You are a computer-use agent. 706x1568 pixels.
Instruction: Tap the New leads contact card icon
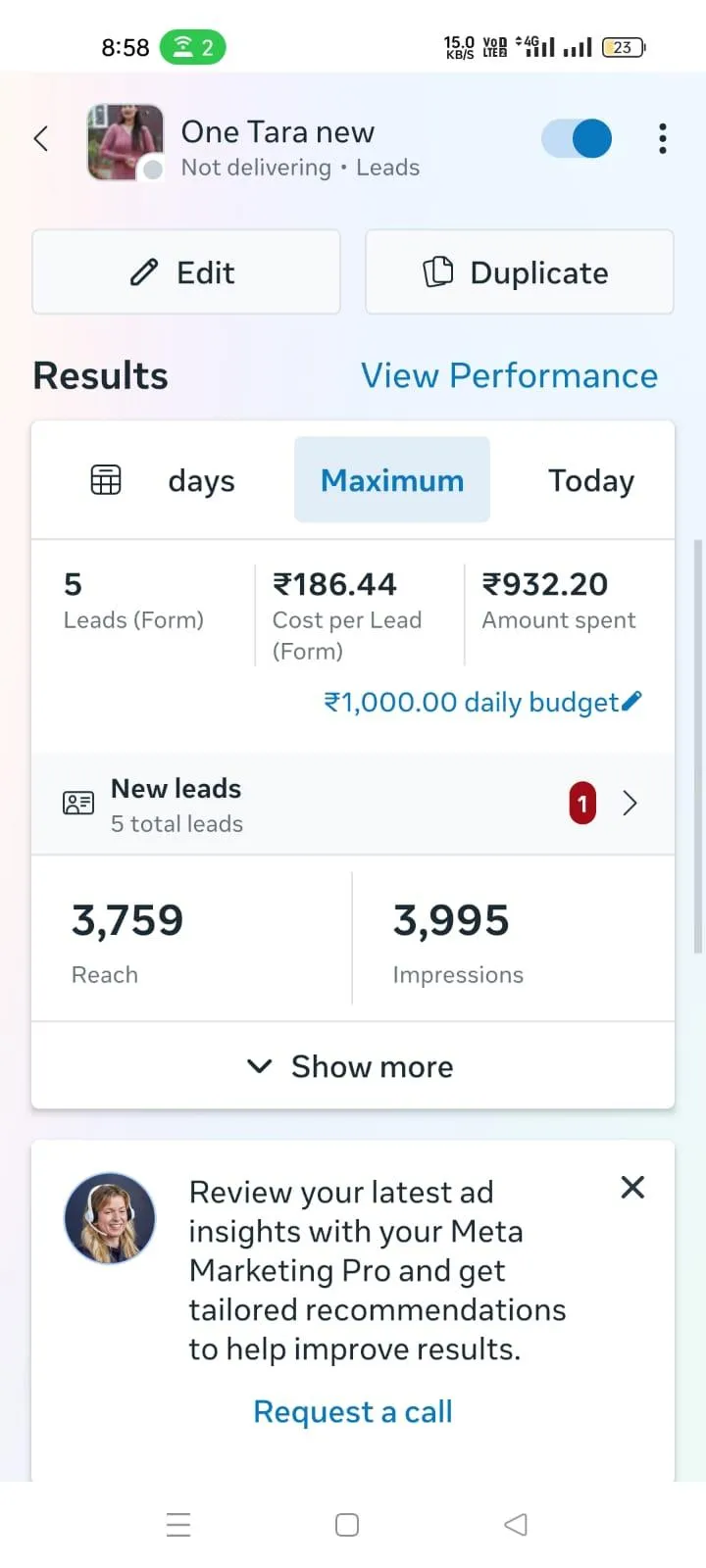point(78,804)
